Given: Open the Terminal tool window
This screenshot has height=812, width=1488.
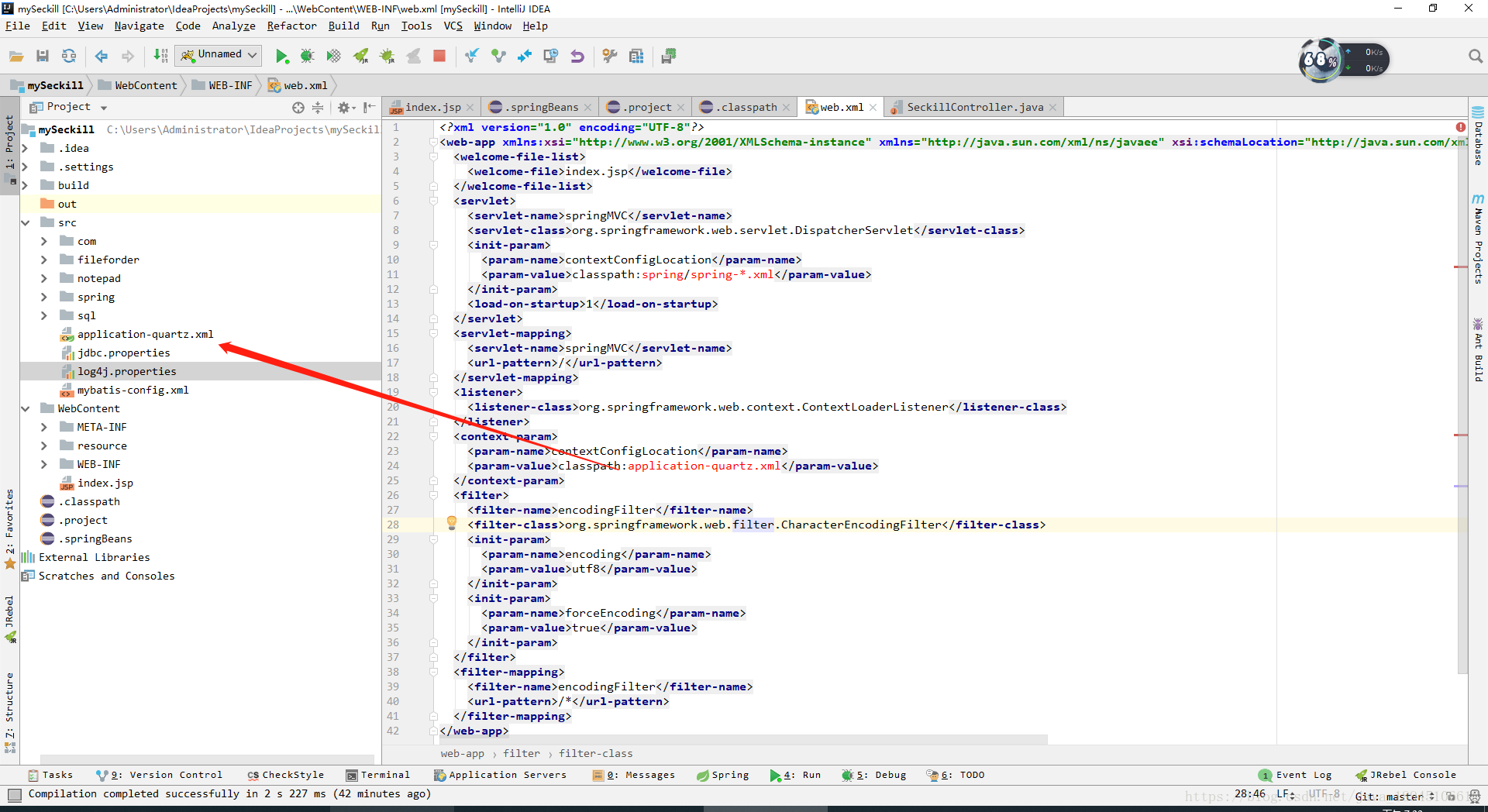Looking at the screenshot, I should tap(377, 775).
